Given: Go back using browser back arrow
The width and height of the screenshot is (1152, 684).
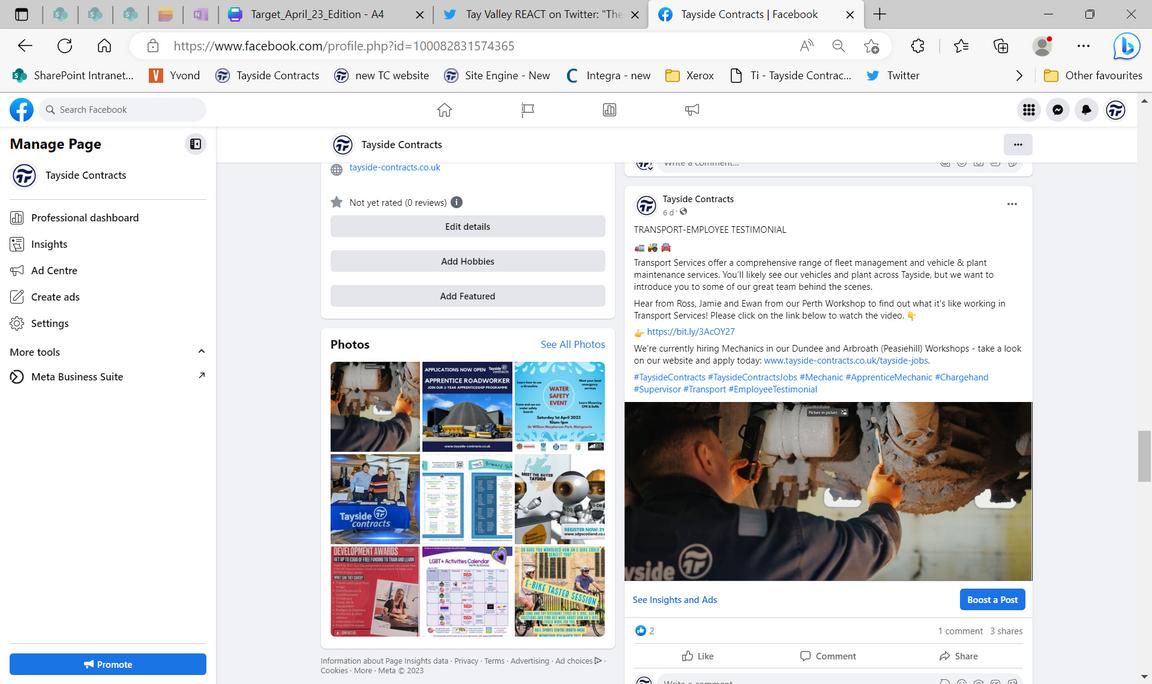Looking at the screenshot, I should [25, 46].
